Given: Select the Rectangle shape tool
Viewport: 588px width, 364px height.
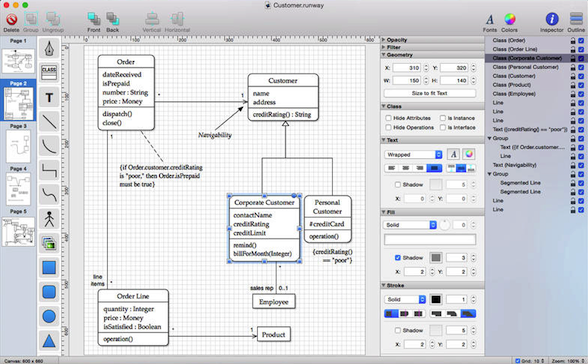Looking at the screenshot, I should [x=49, y=268].
